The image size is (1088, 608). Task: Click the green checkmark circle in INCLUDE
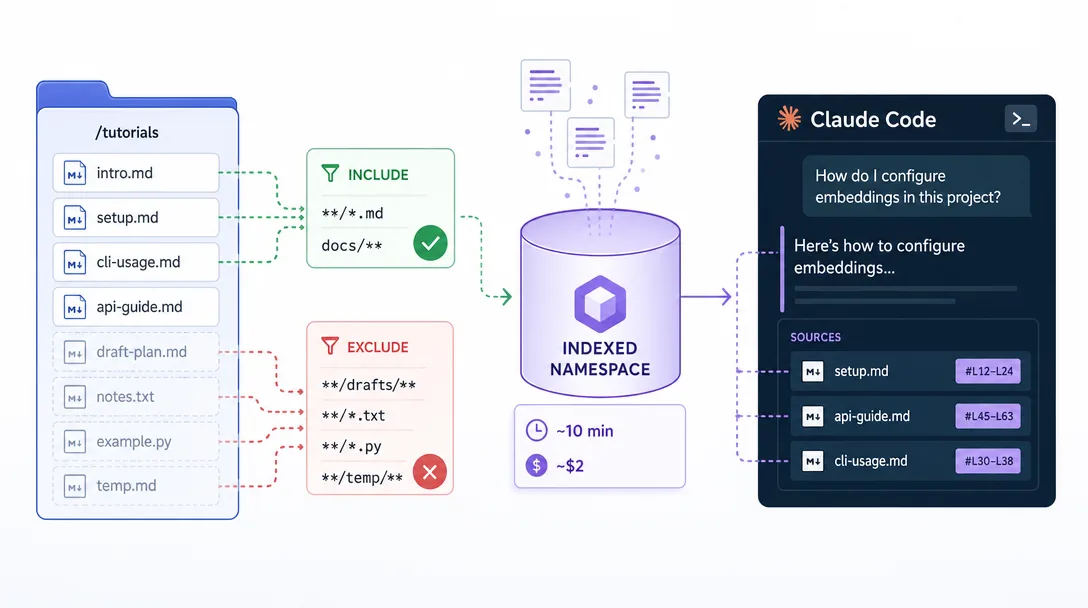430,243
